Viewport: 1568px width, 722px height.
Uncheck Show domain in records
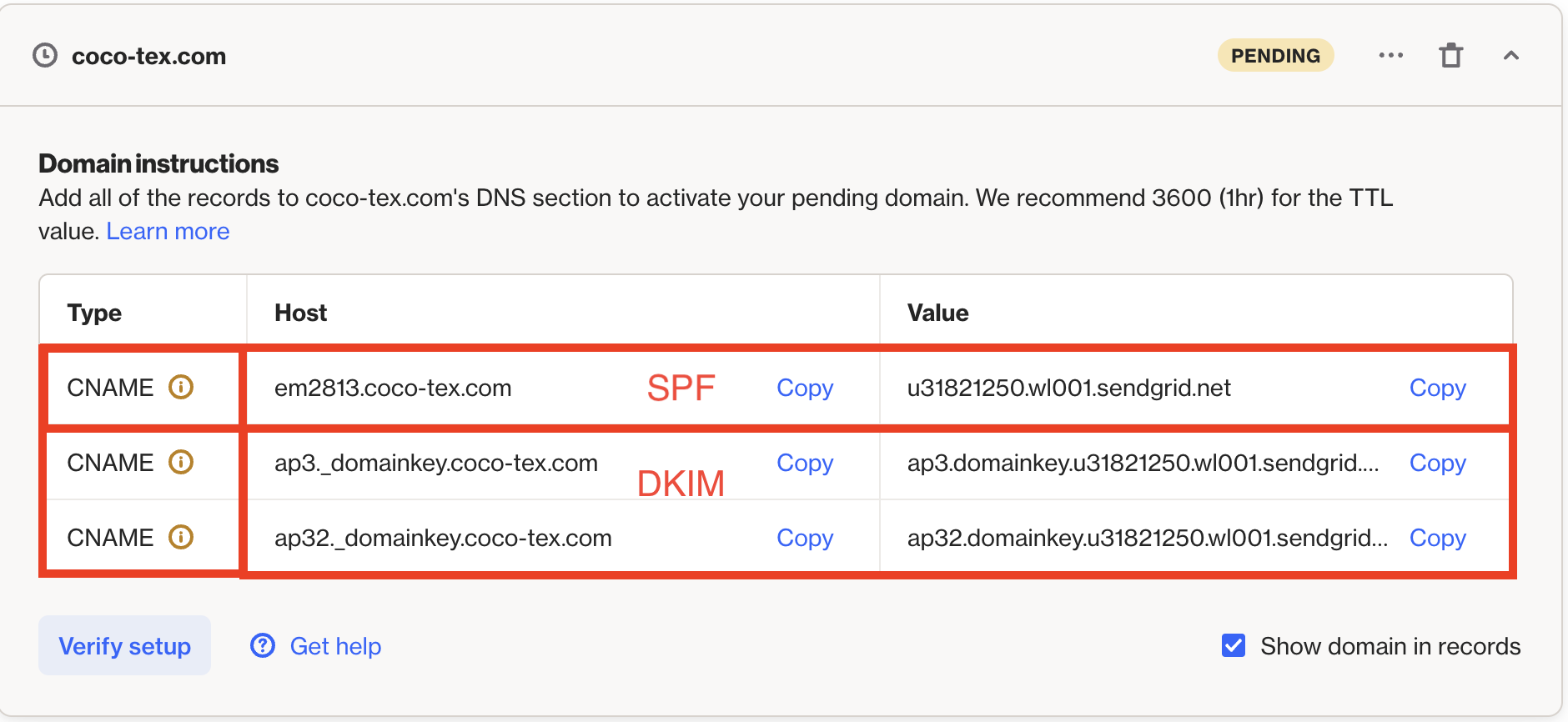click(x=1234, y=645)
